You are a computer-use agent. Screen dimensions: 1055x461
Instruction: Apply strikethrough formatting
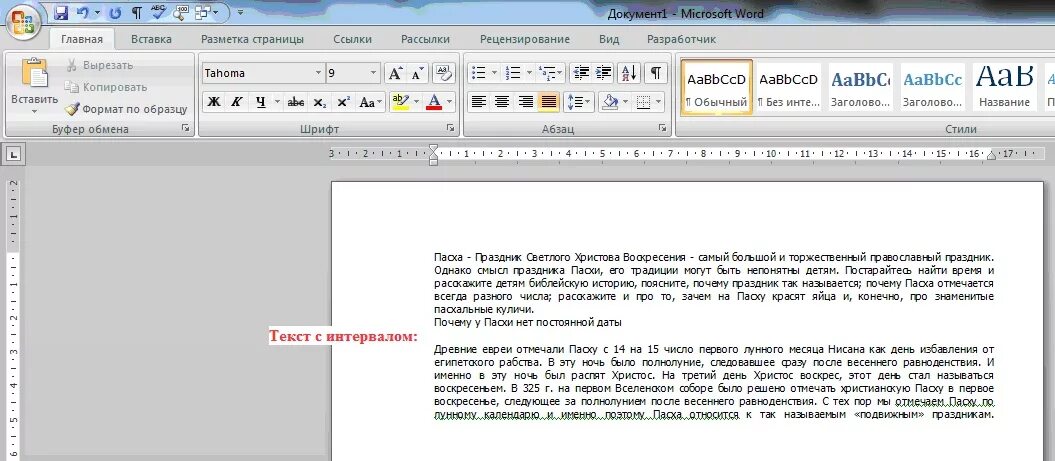[x=295, y=102]
